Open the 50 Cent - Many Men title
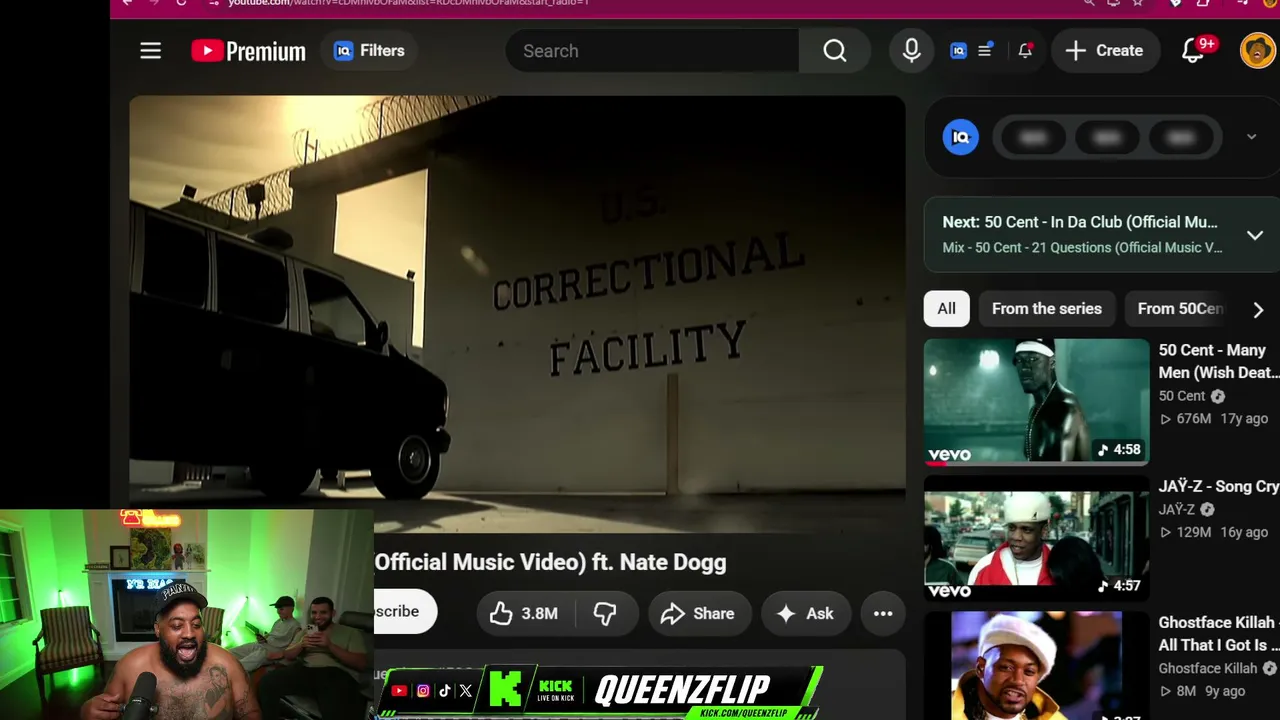 click(1219, 361)
